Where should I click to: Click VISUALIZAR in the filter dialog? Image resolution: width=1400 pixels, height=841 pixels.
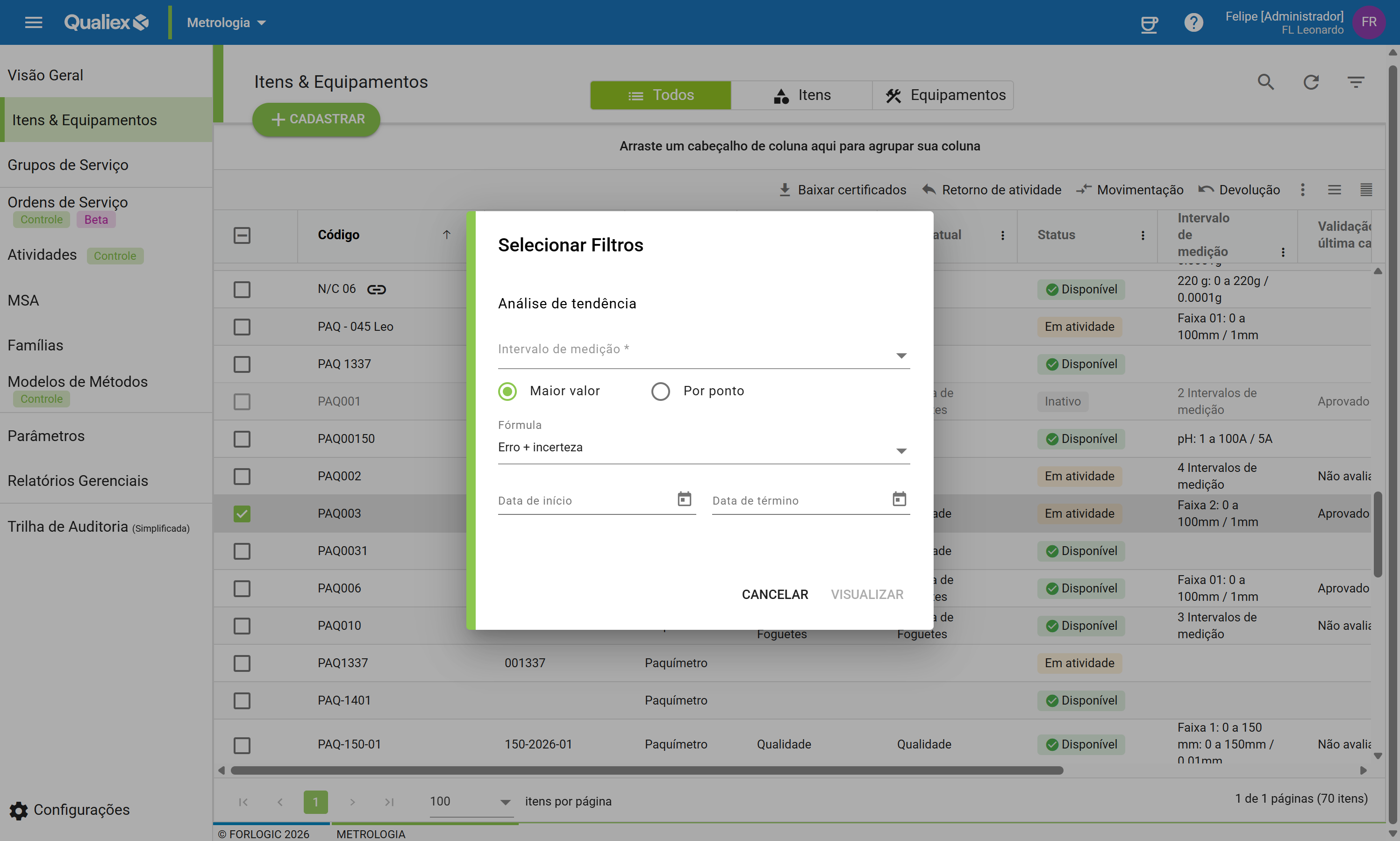[x=867, y=594]
